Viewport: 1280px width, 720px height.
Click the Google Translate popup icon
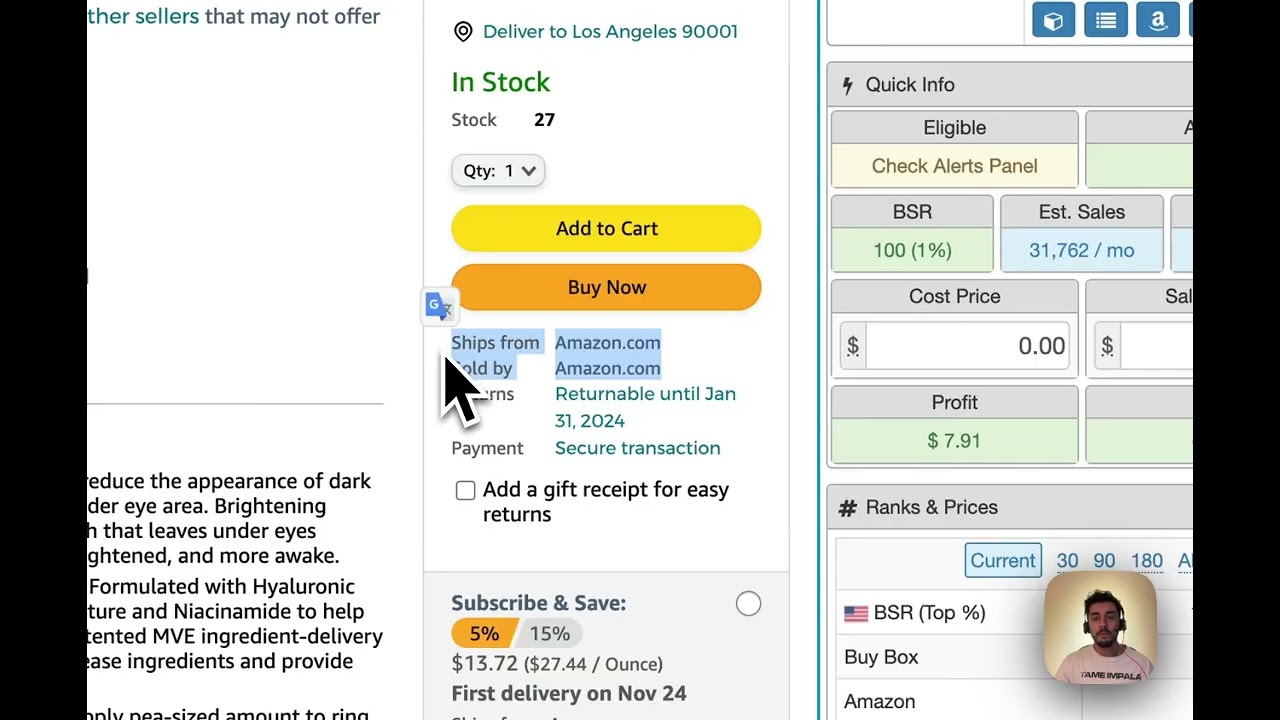point(439,306)
